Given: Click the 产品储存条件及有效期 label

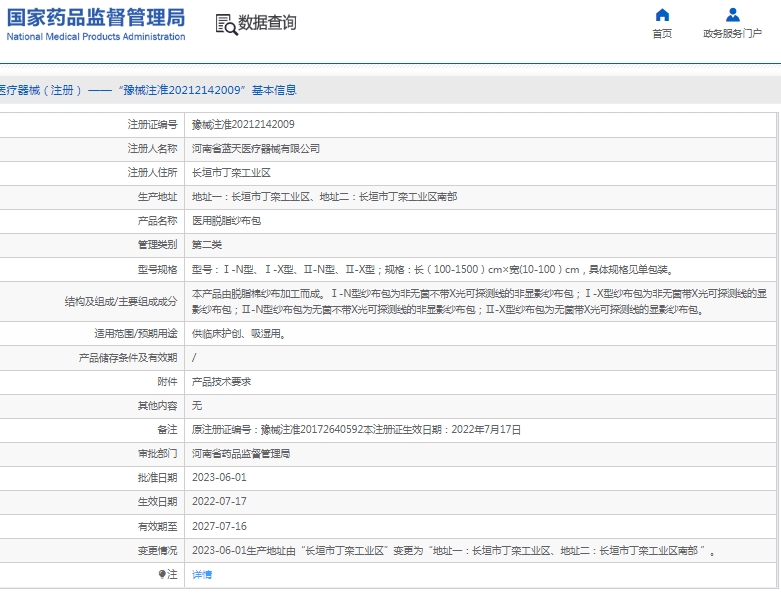Looking at the screenshot, I should click(128, 357).
